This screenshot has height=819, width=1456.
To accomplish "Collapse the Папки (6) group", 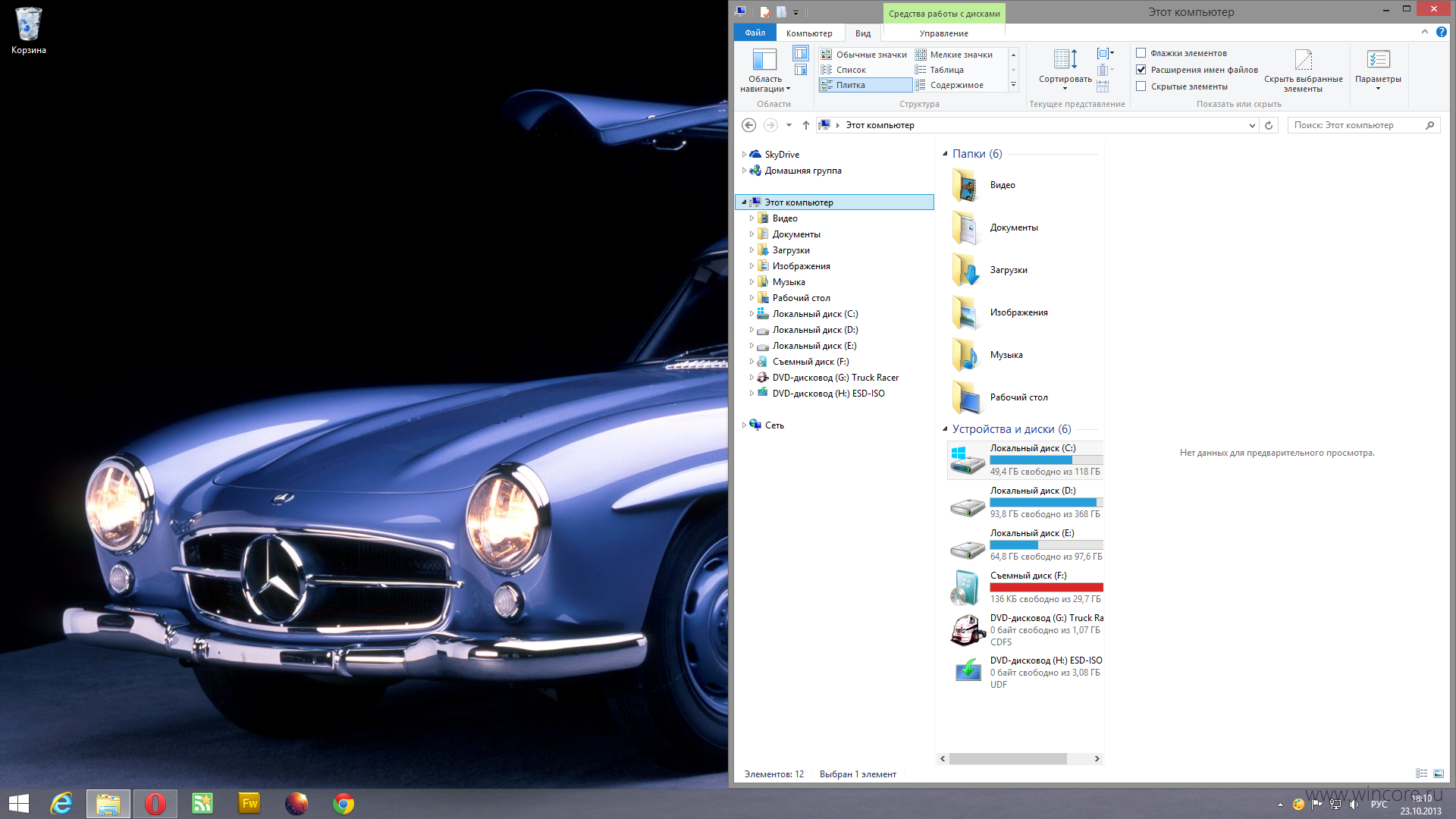I will (x=945, y=154).
